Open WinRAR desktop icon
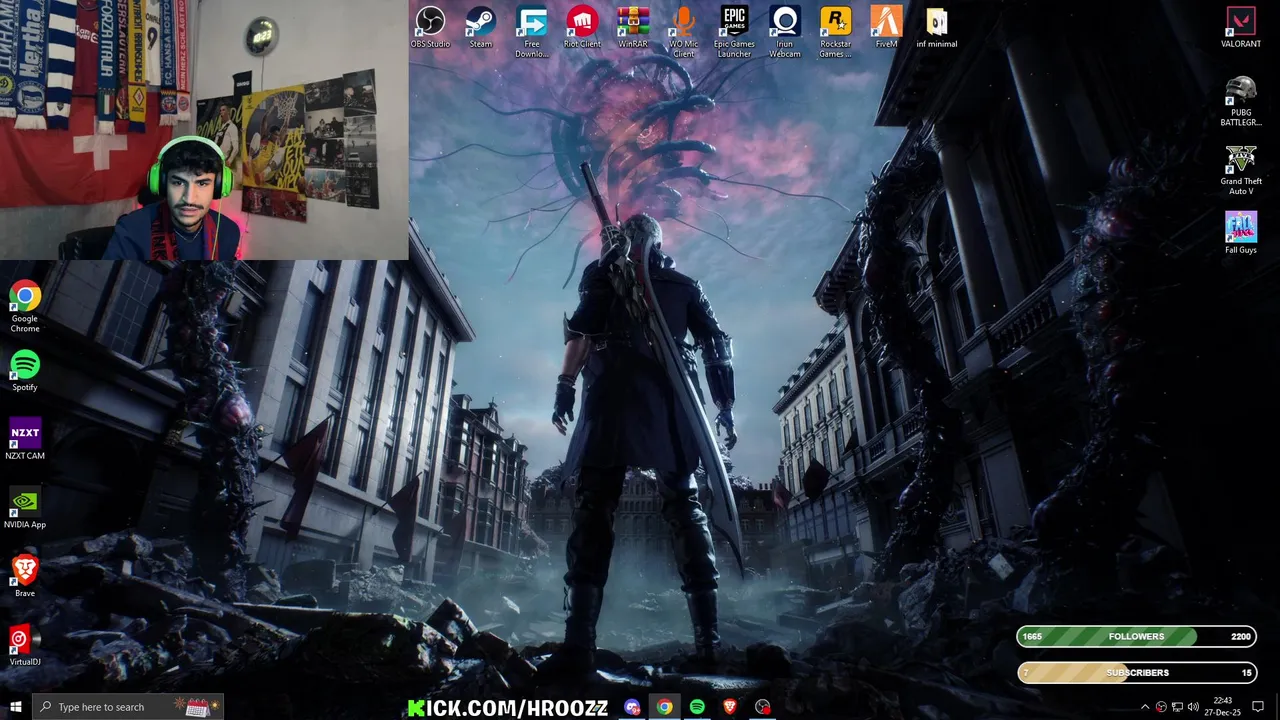Image resolution: width=1280 pixels, height=720 pixels. pos(633,27)
